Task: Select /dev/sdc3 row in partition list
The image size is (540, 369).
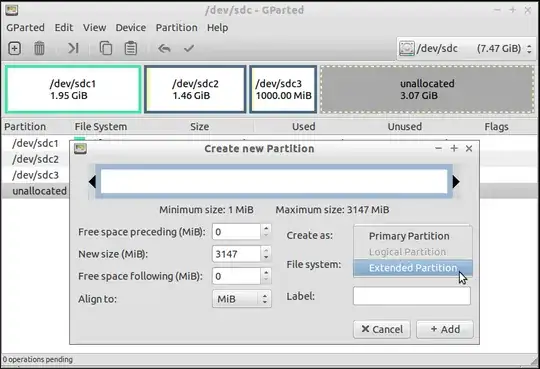Action: (x=35, y=175)
